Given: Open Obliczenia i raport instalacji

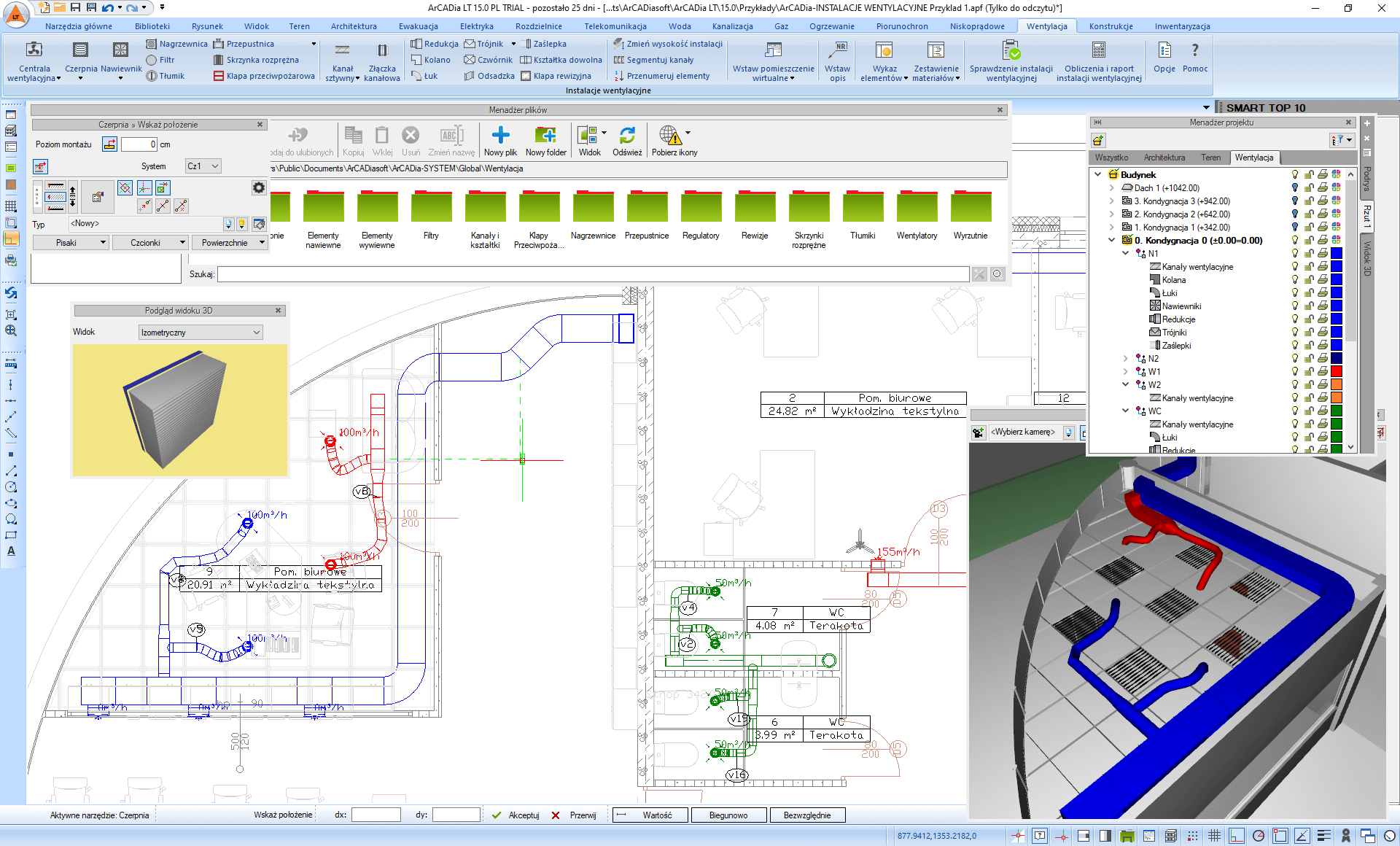Looking at the screenshot, I should tap(1099, 61).
